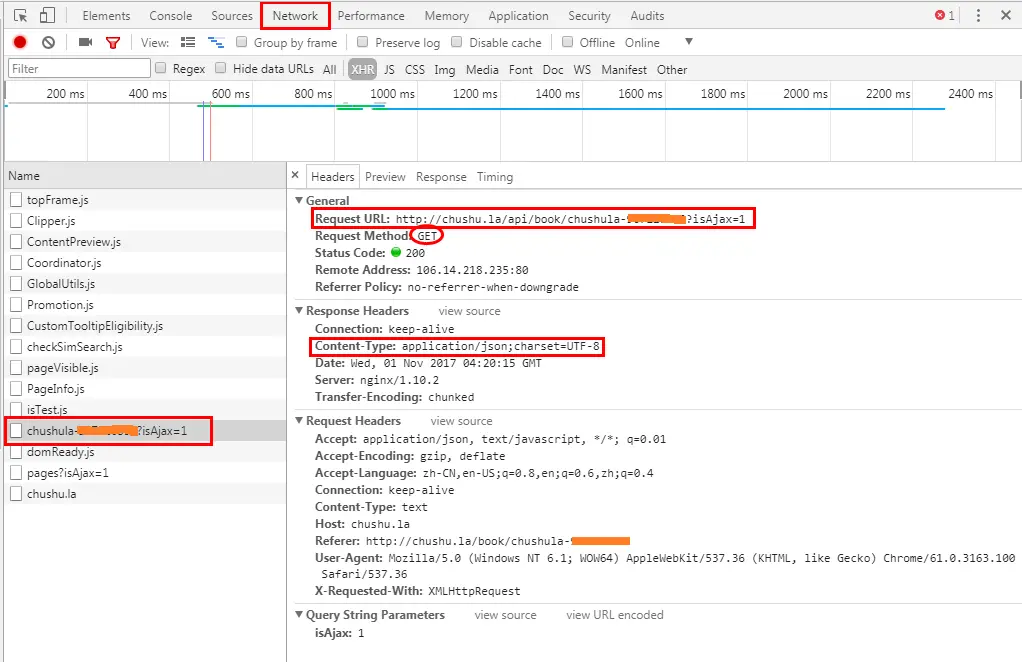This screenshot has width=1022, height=662.
Task: Toggle the device toolbar icon
Action: [x=48, y=16]
